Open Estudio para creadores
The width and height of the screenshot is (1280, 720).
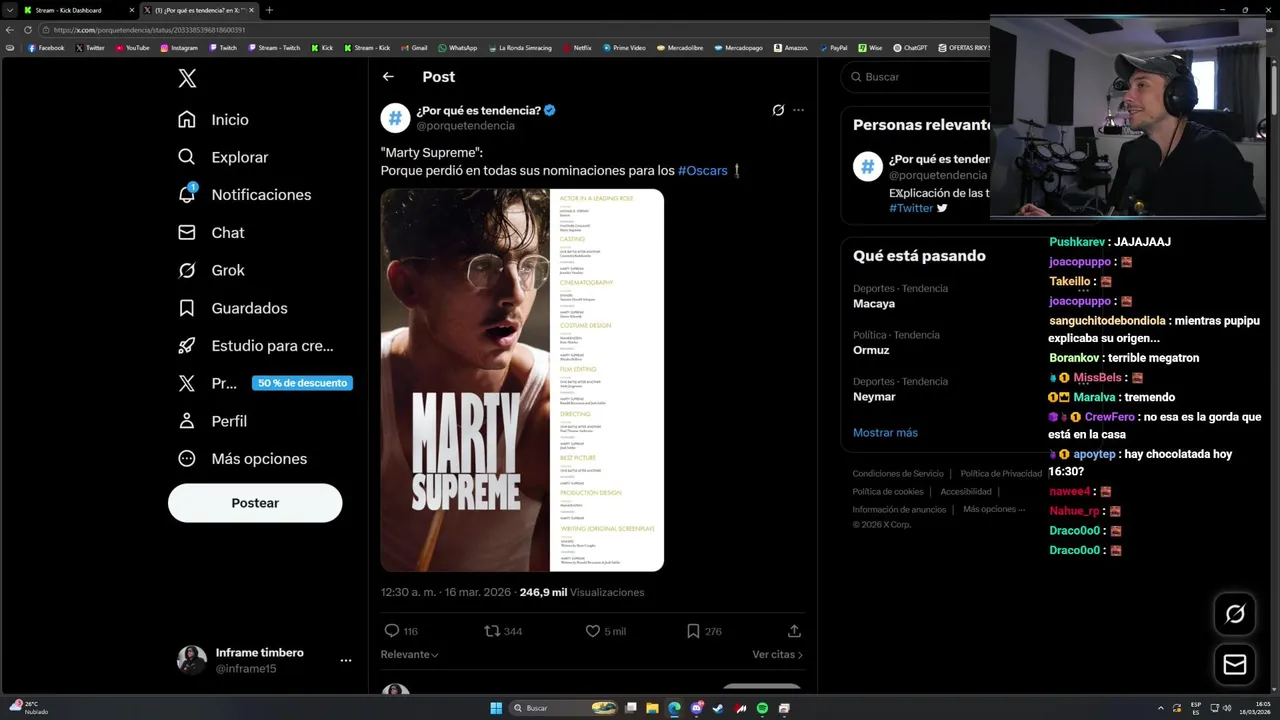coord(255,346)
